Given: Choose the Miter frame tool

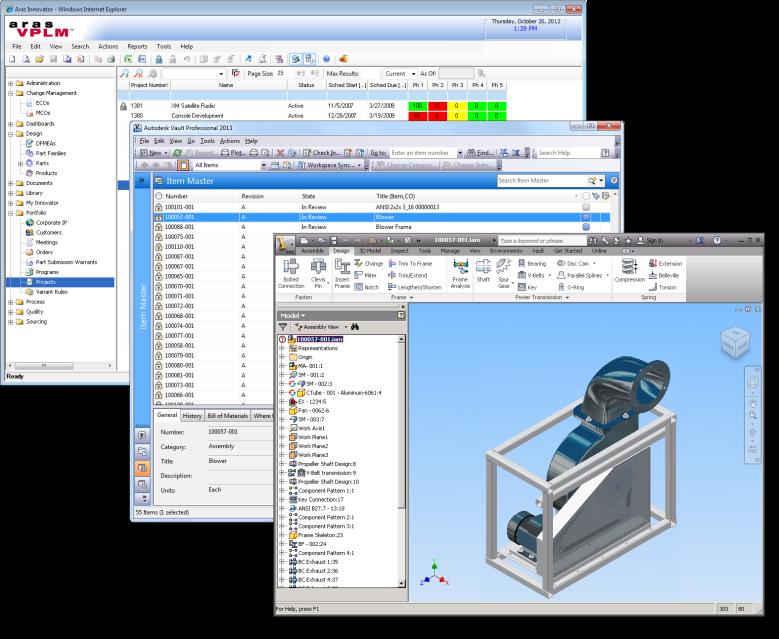Looking at the screenshot, I should (x=366, y=275).
